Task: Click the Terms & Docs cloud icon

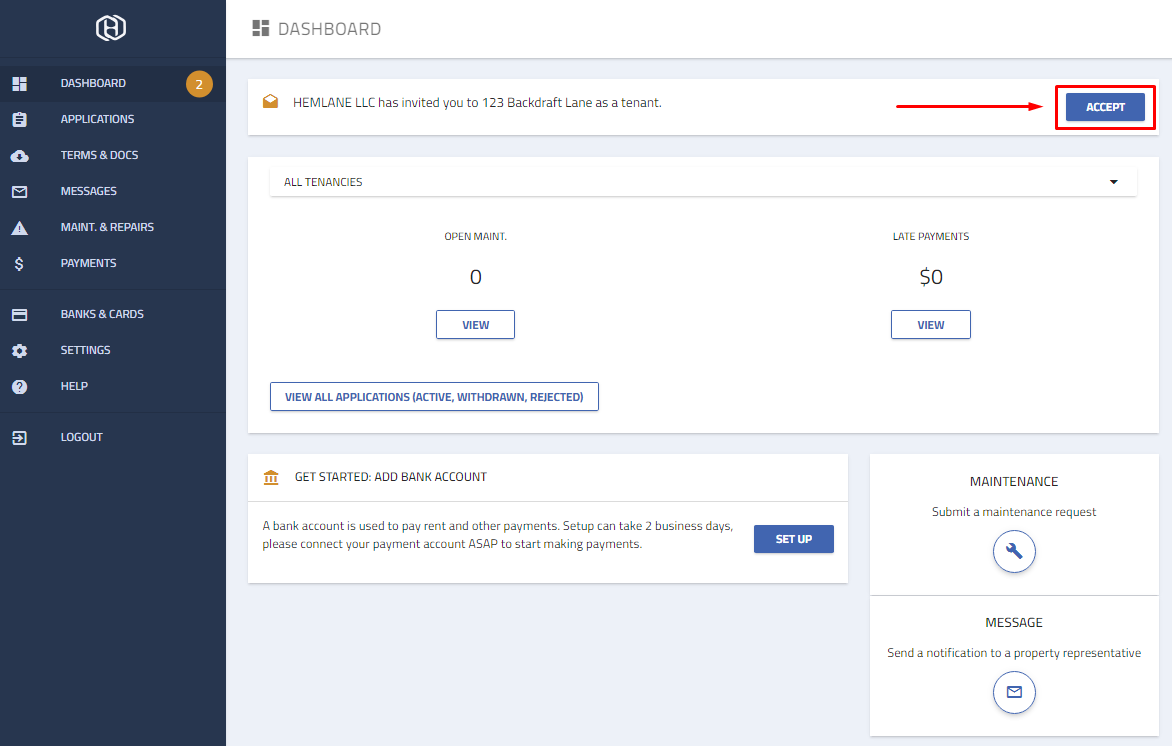Action: (19, 156)
